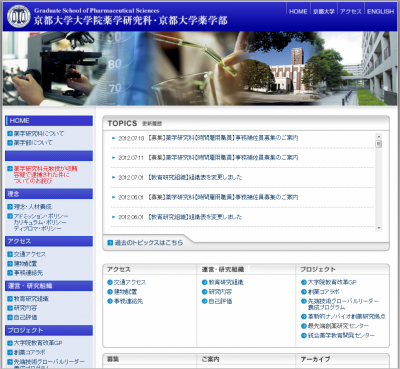Click the bullet icon beside sidebar 先端技術グローバルリーダー
Screen dimensions: 400x369
pos(10,362)
